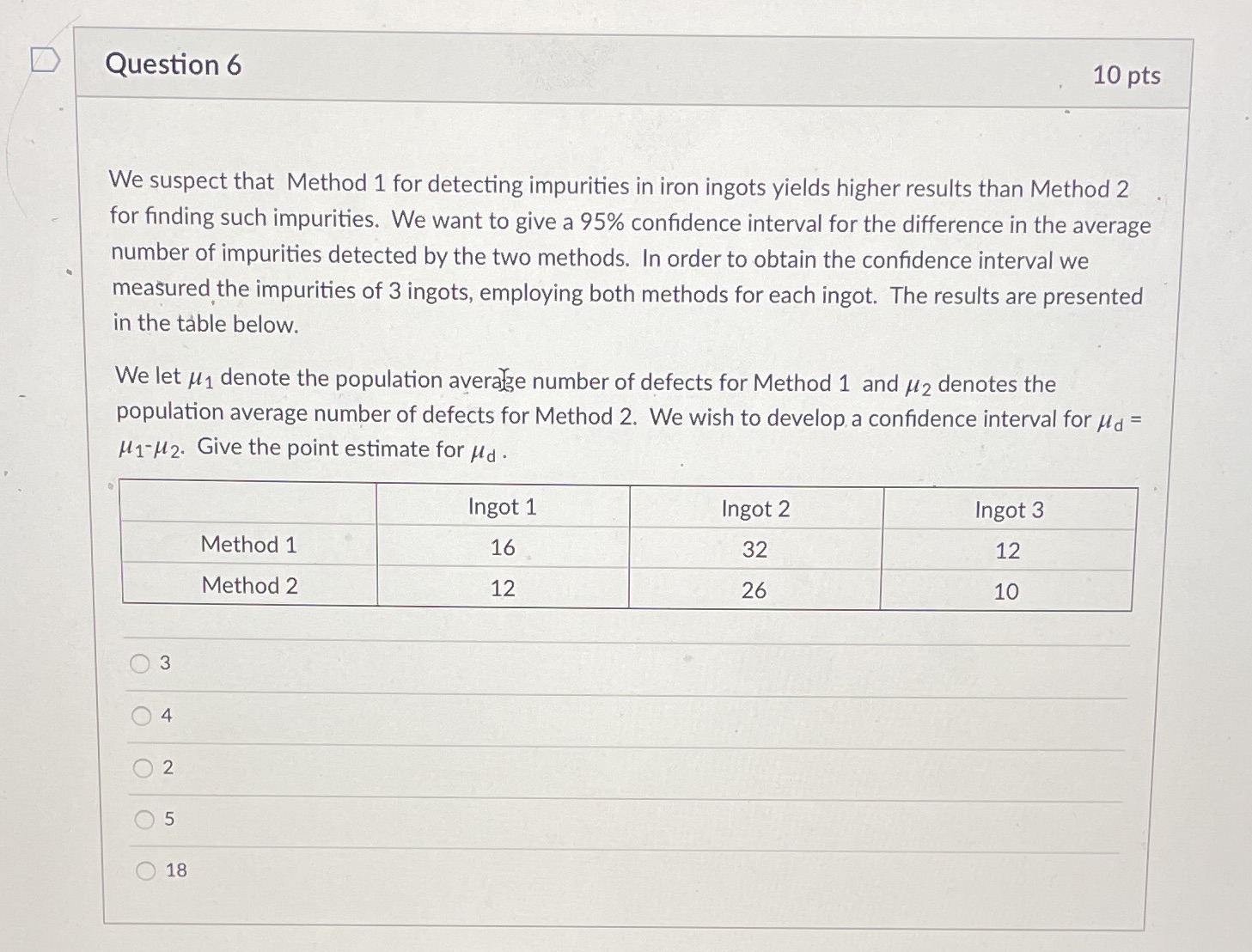Select answer choice 2
The width and height of the screenshot is (1252, 952).
pos(141,767)
